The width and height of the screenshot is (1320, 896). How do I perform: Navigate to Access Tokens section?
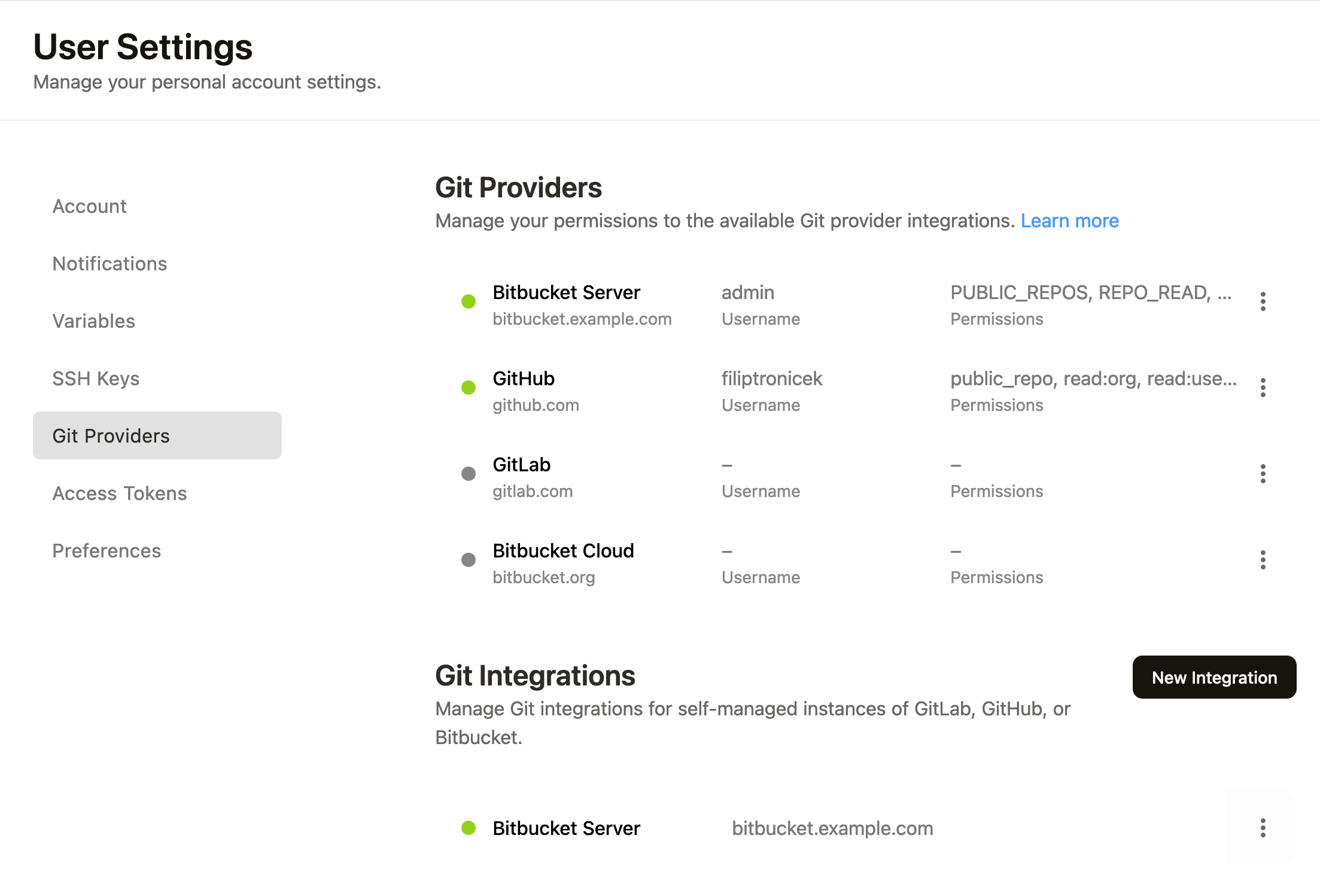coord(120,493)
